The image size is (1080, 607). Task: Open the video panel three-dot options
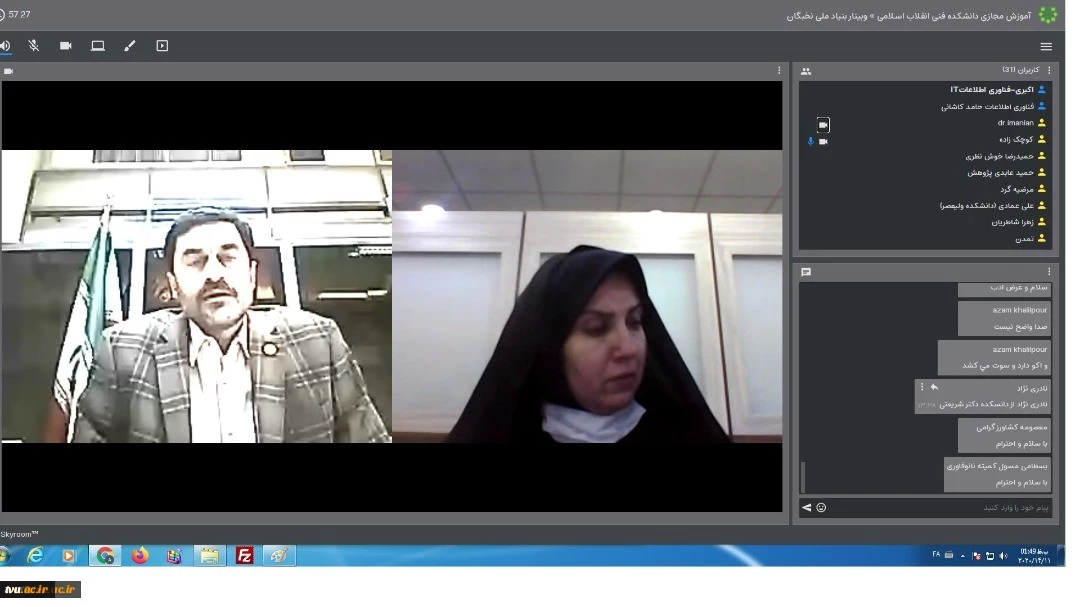coord(779,71)
